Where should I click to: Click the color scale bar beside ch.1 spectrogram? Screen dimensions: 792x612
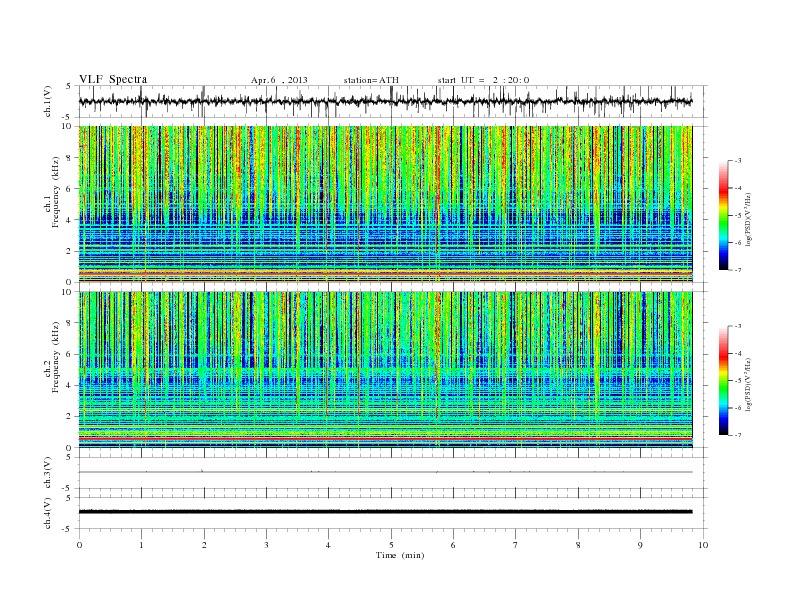tap(723, 215)
